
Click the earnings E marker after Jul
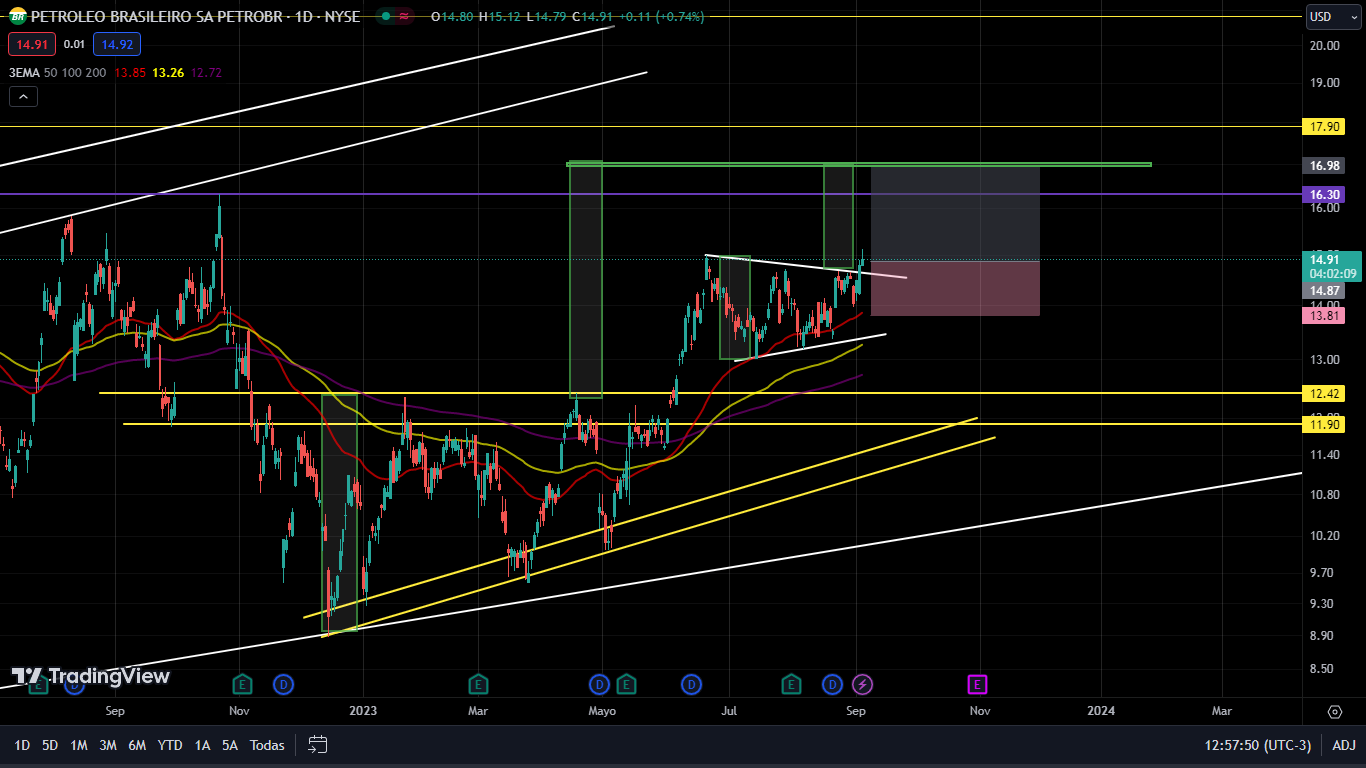791,684
